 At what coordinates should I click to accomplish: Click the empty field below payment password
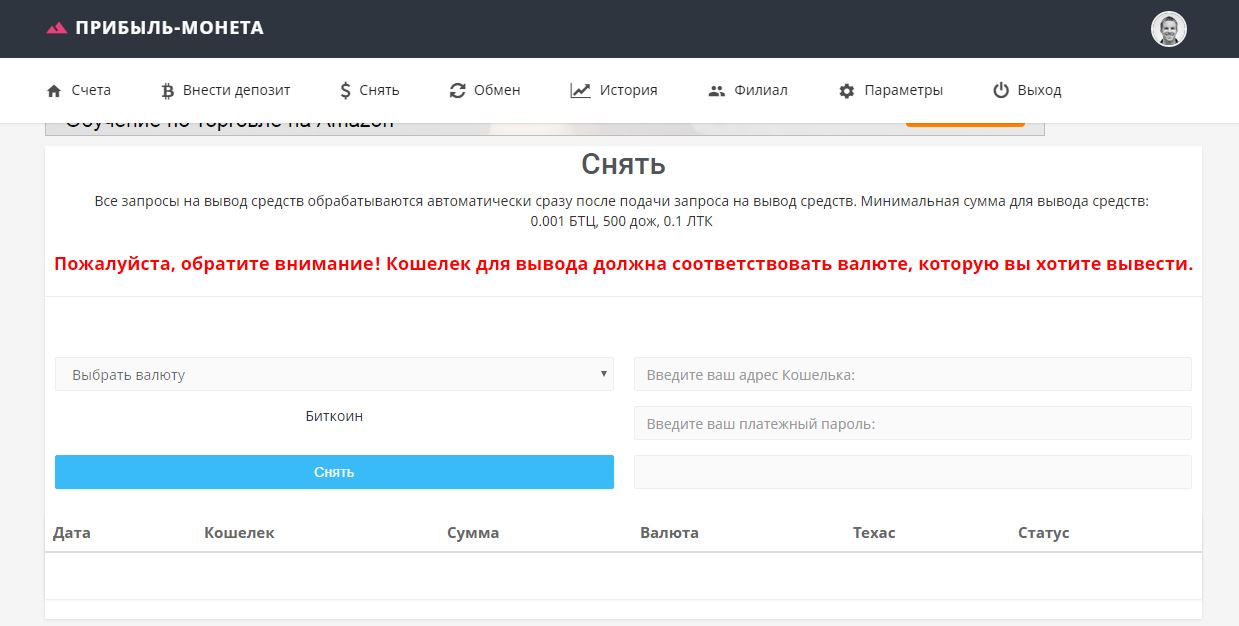pyautogui.click(x=912, y=472)
